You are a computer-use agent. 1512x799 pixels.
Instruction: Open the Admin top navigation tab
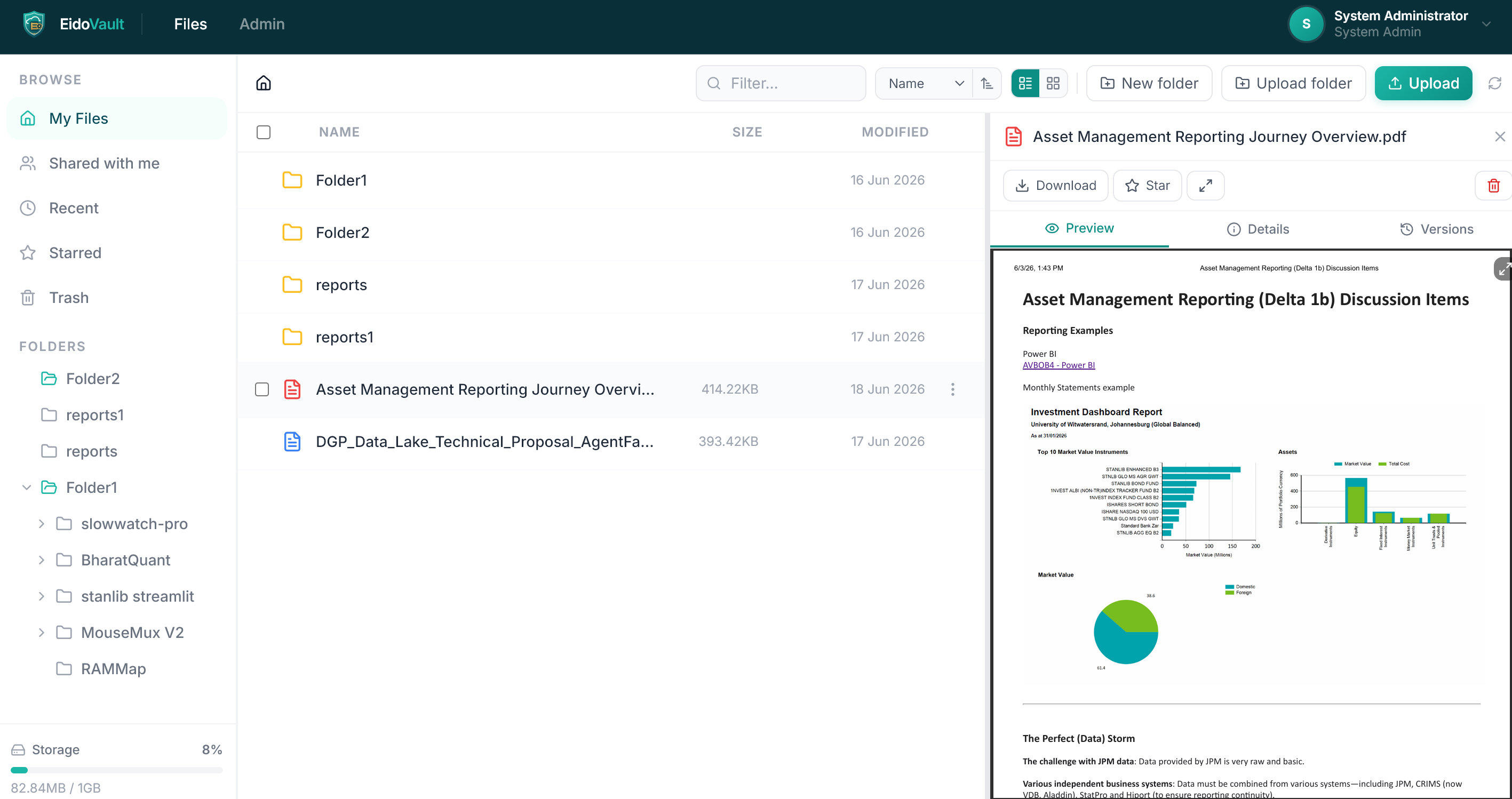(262, 24)
